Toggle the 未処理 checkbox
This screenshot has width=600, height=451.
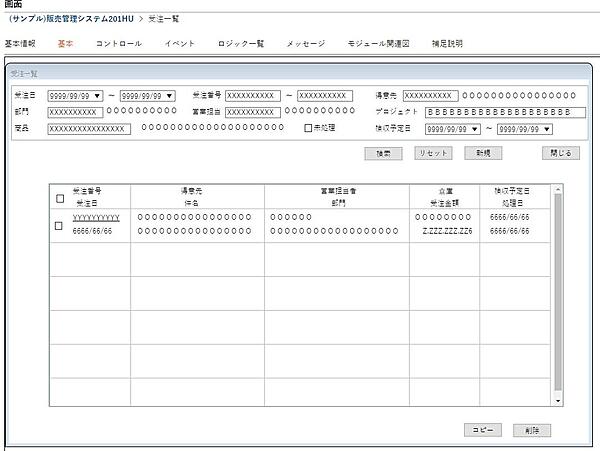pos(308,128)
